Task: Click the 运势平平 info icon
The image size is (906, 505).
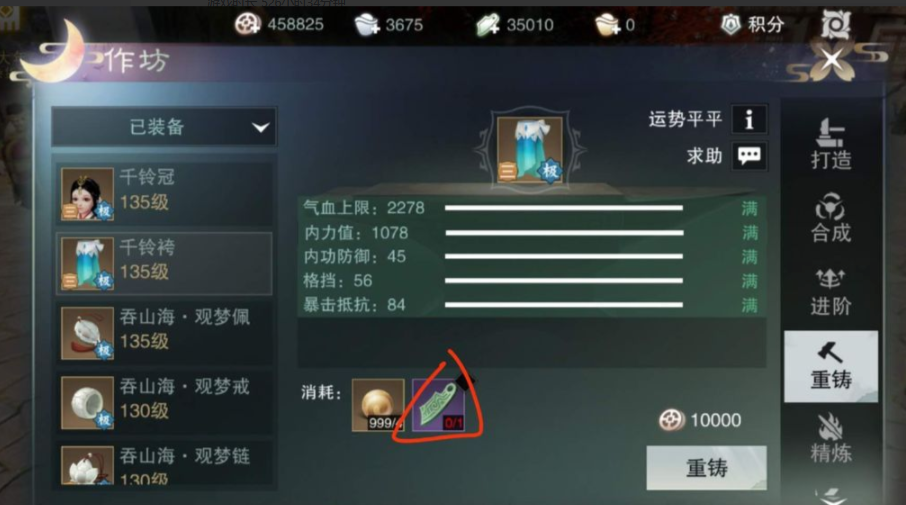Action: point(749,120)
